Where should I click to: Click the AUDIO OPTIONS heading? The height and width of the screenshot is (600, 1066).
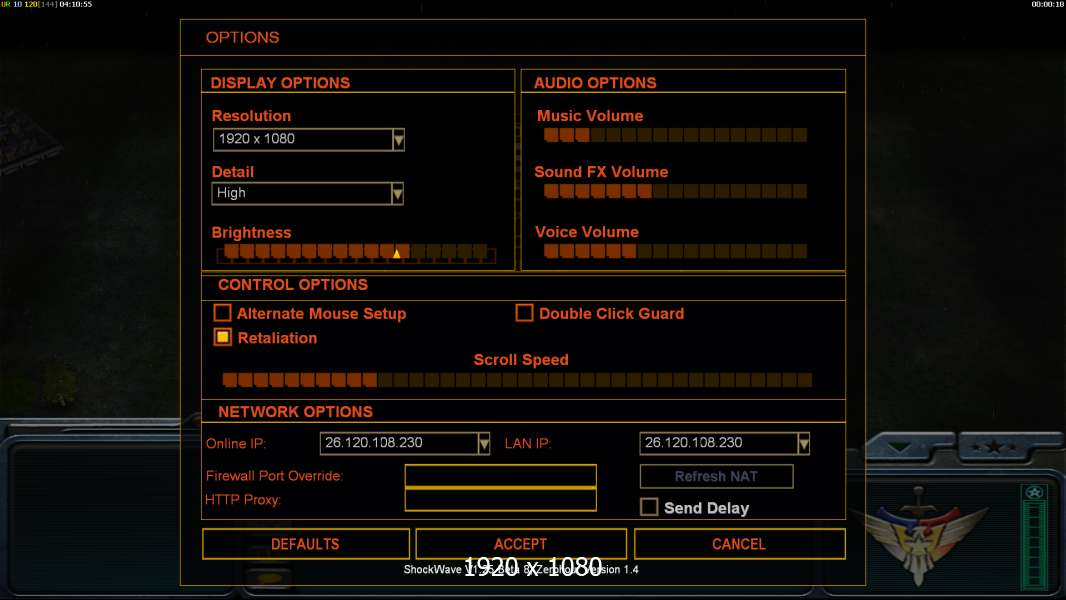click(595, 83)
